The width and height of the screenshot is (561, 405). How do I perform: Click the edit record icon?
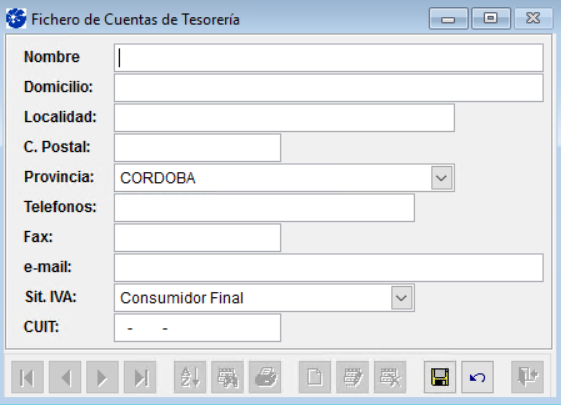point(352,377)
